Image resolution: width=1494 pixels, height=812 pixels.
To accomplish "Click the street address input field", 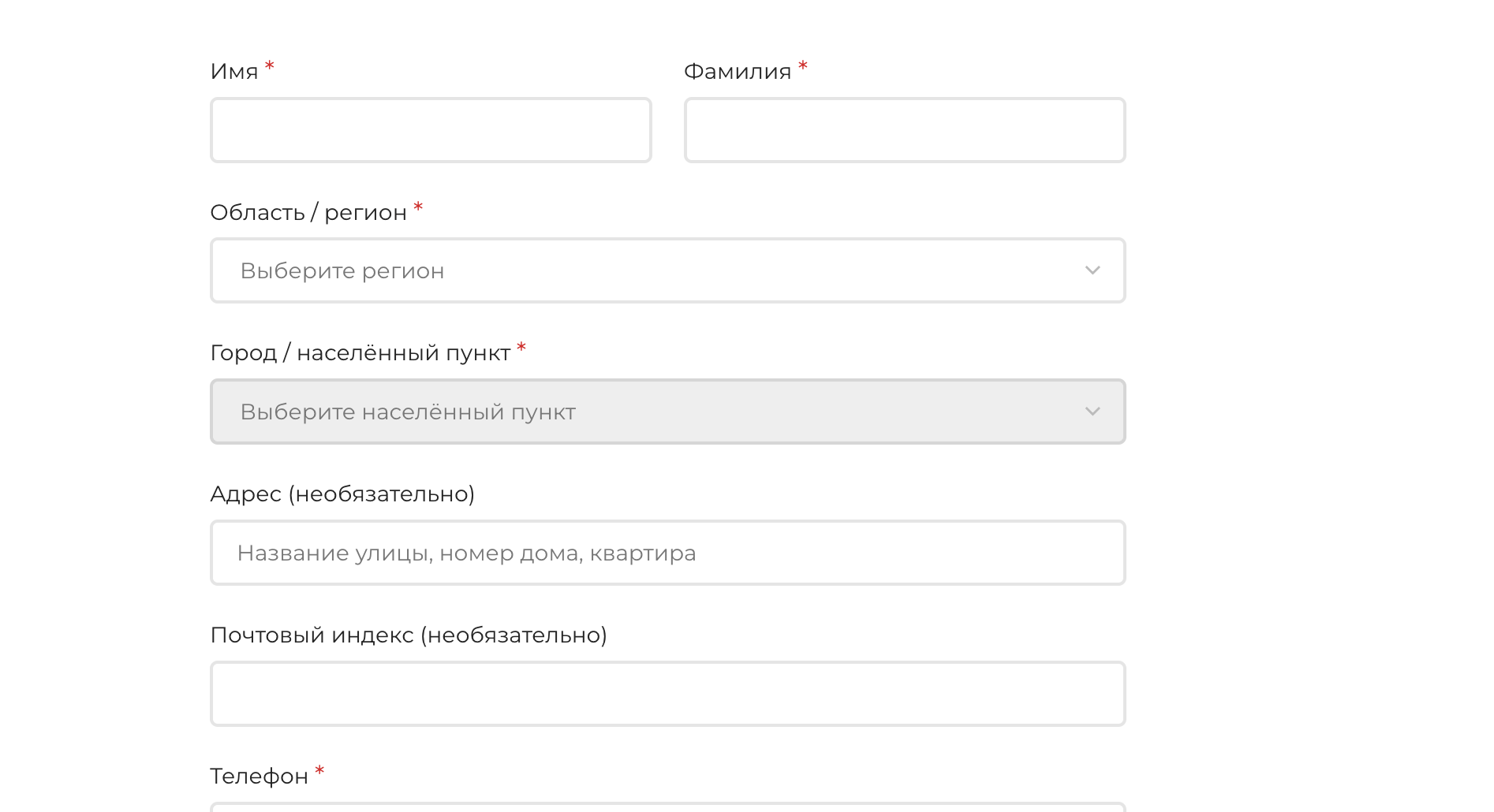I will [x=667, y=553].
